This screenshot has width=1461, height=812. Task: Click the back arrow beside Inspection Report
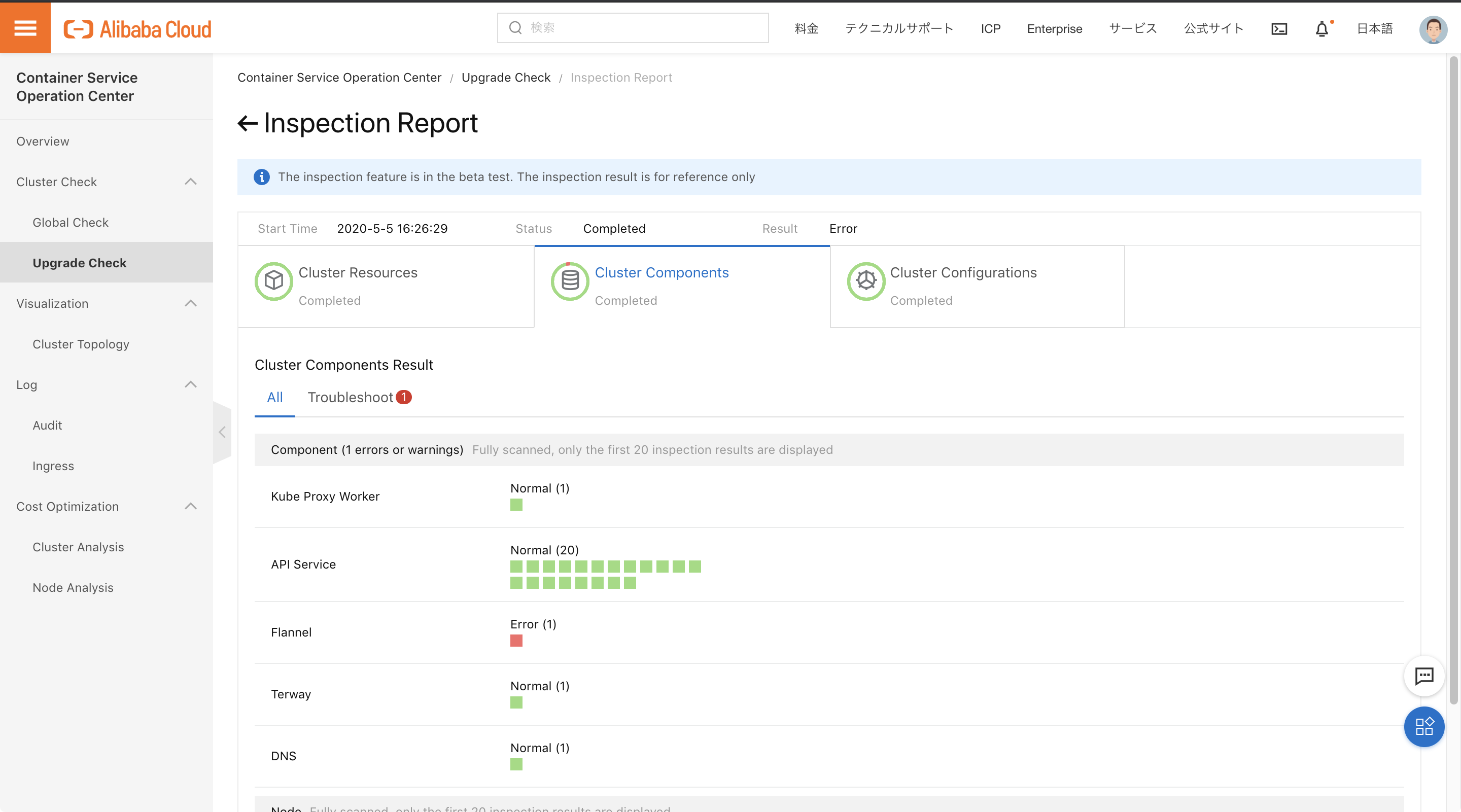pos(247,123)
